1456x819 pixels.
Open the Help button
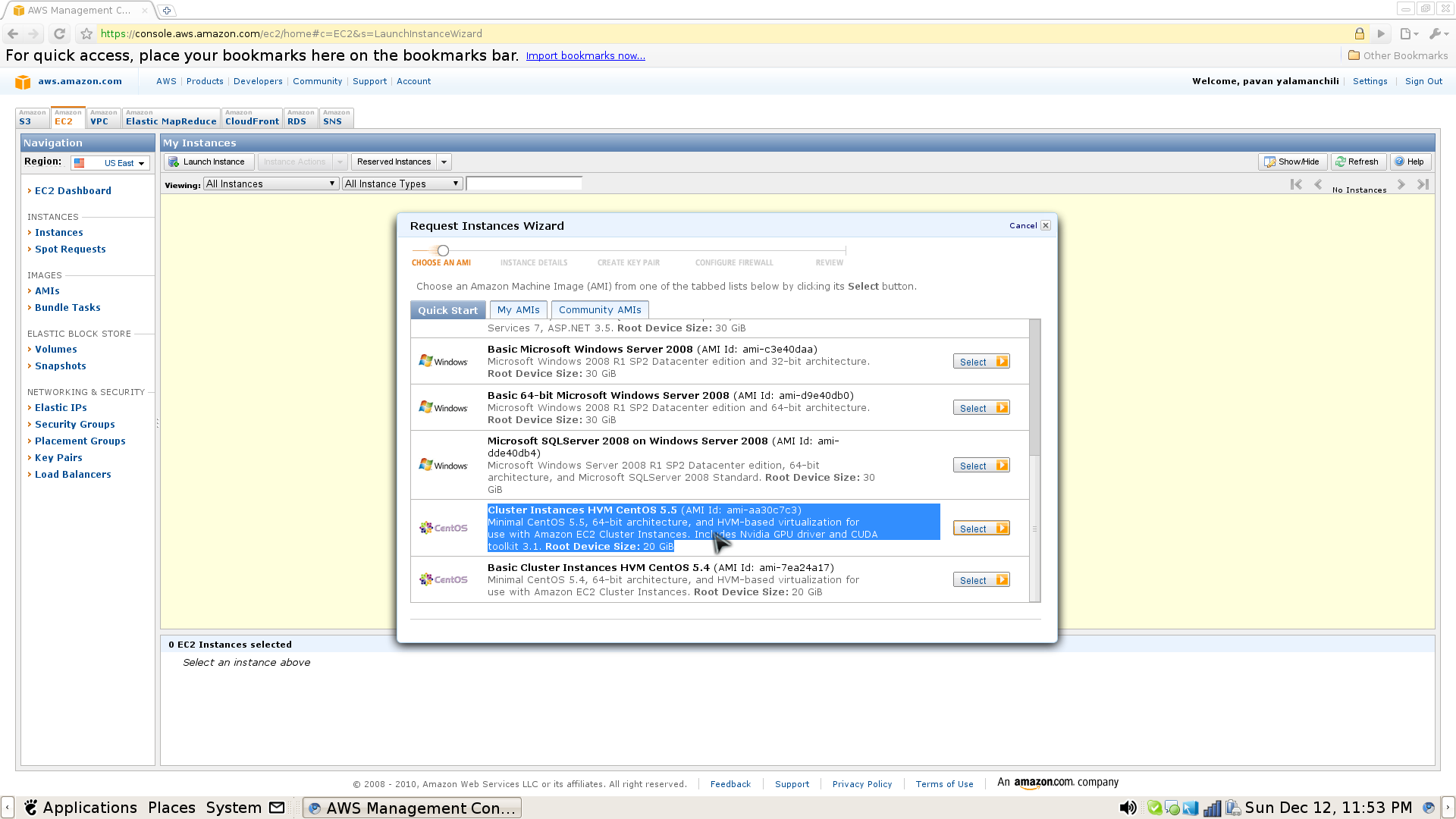pos(1410,162)
